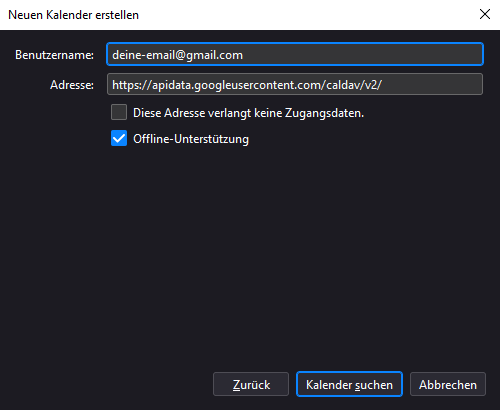Cancel with the Abbrechen button
500x410 pixels.
click(x=448, y=384)
